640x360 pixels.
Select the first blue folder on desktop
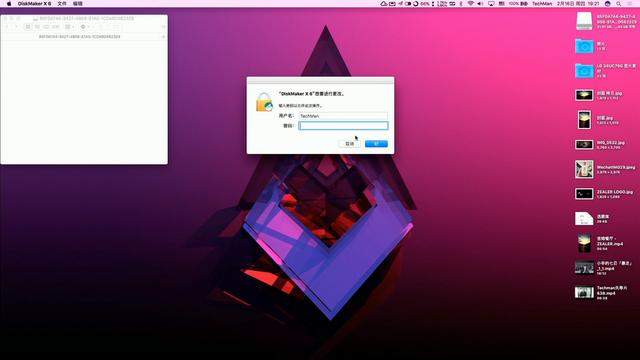[x=584, y=46]
